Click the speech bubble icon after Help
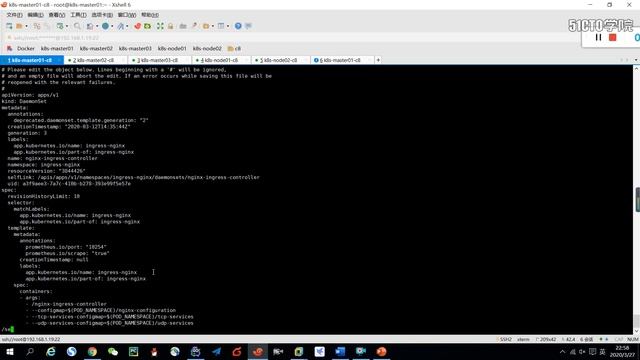640x360 pixels. (x=249, y=26)
